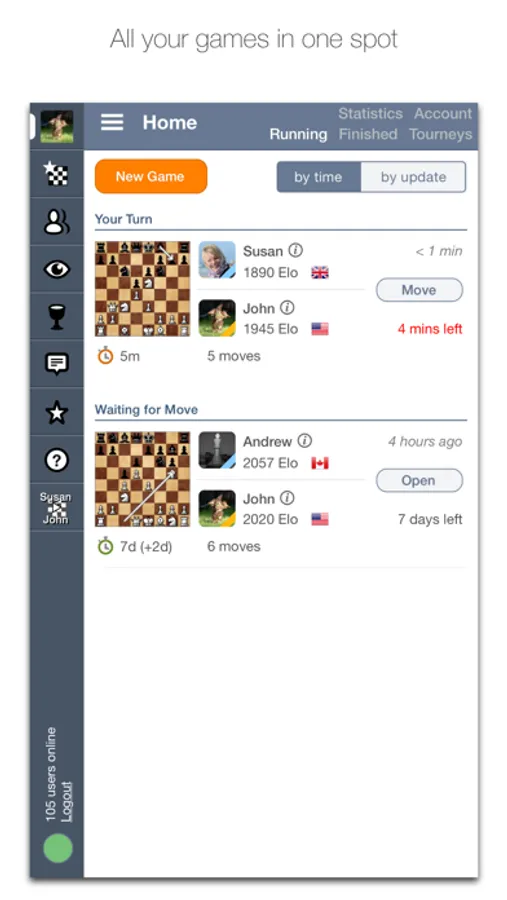Open the friends people icon in sidebar
Screen dimensions: 507x900
tap(57, 222)
